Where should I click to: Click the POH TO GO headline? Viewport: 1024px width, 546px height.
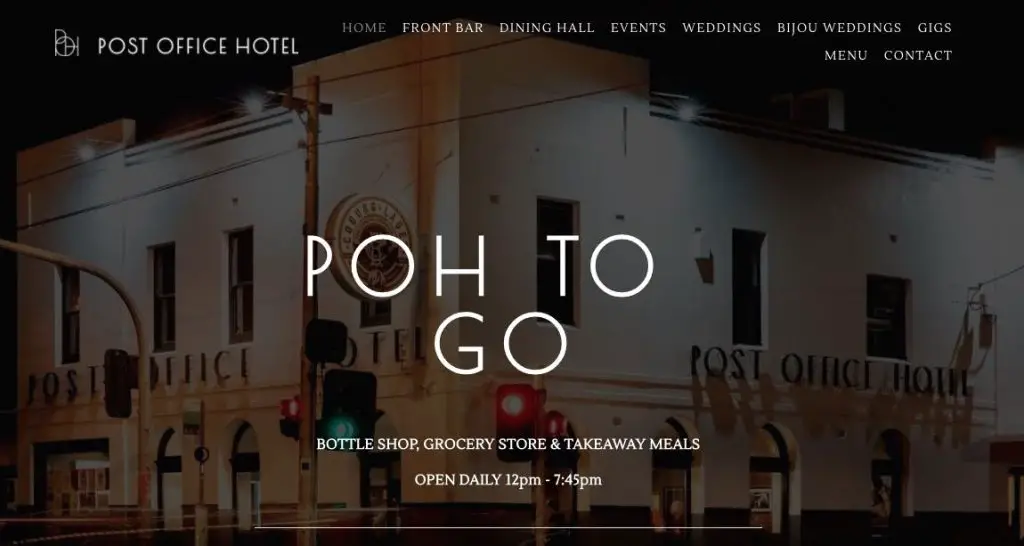coord(480,304)
